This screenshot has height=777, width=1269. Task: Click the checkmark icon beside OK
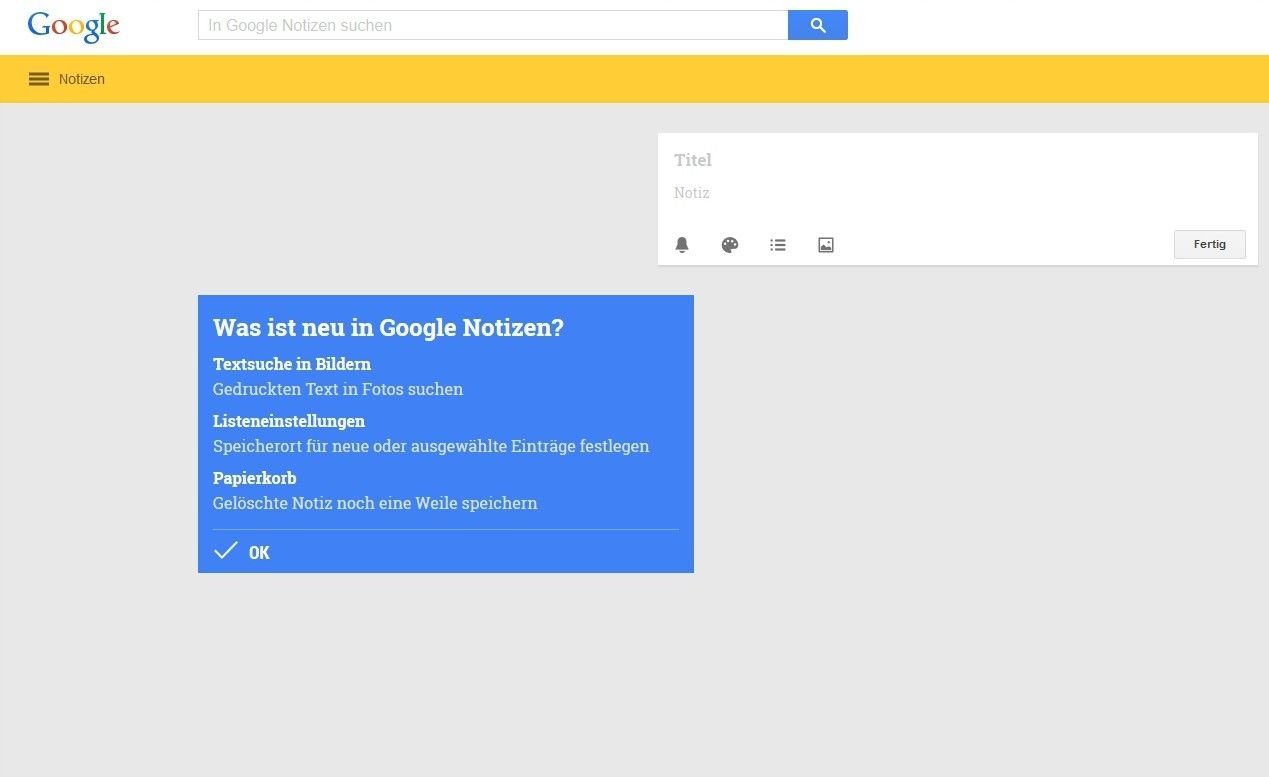point(226,551)
